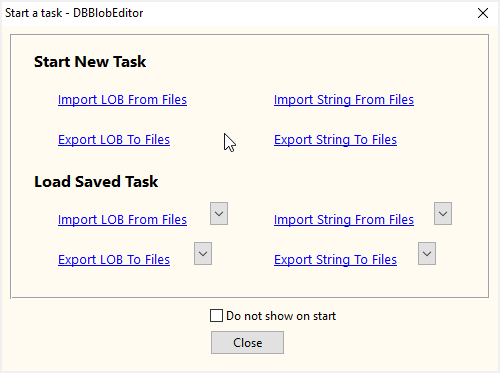Open dropdown next to saved Export String To Files
Viewport: 500px width, 373px height.
click(427, 253)
